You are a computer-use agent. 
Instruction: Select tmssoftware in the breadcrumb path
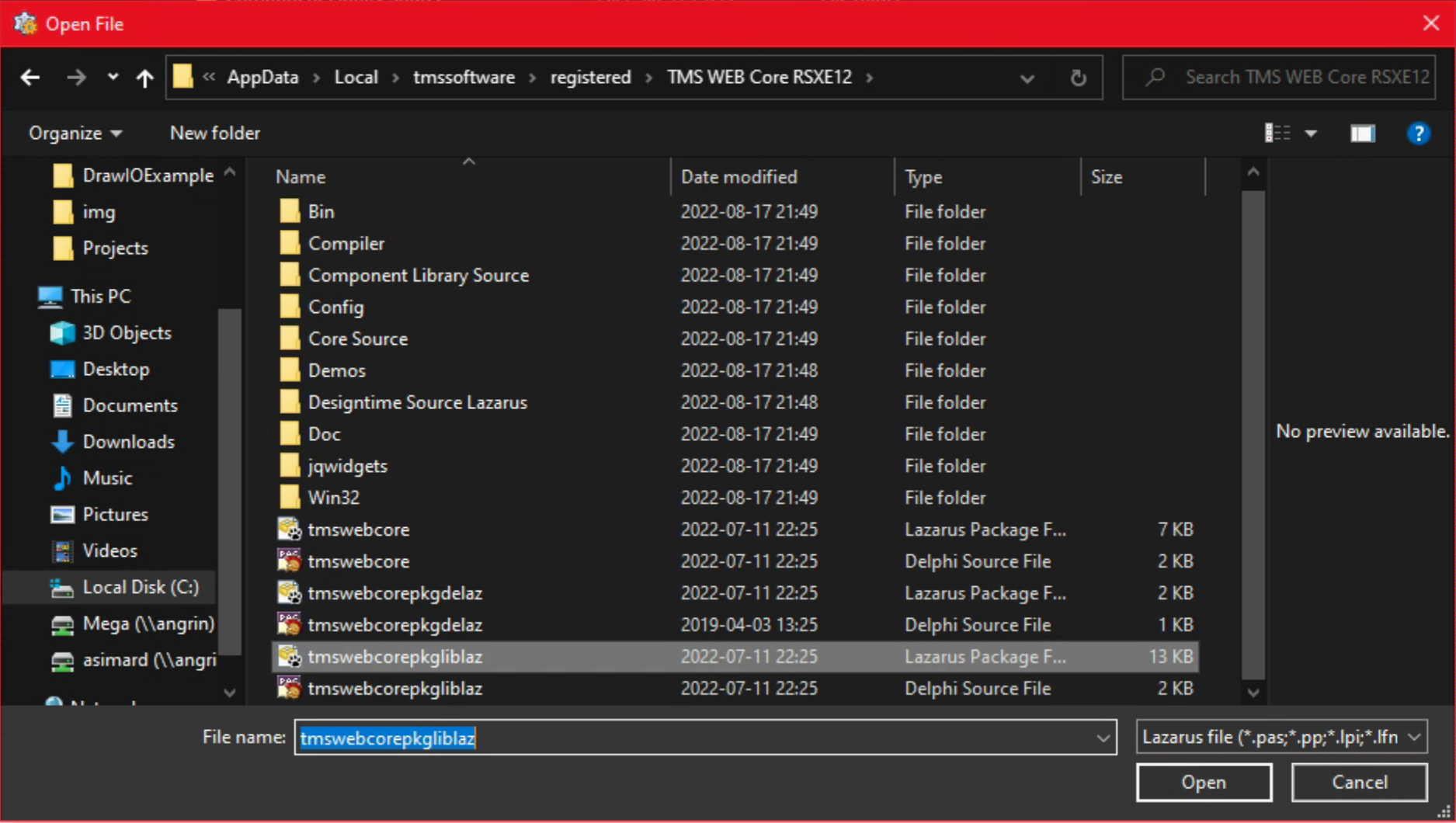point(464,77)
